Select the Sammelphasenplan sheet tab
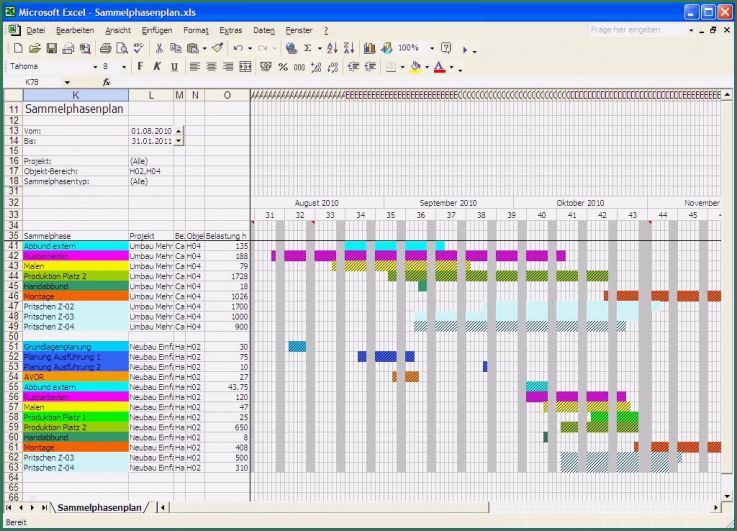The image size is (737, 531). pyautogui.click(x=96, y=508)
